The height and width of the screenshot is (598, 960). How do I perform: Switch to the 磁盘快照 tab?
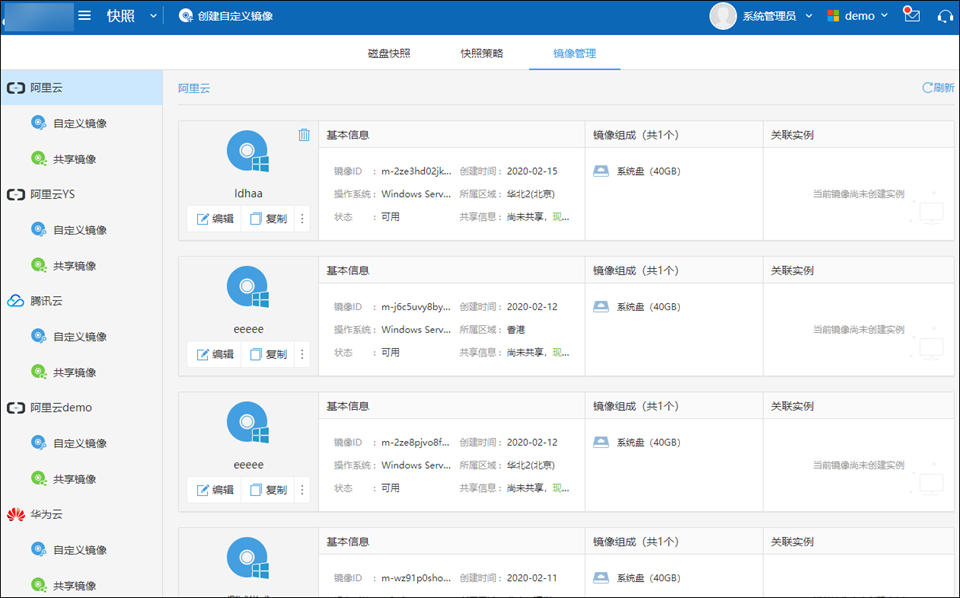click(x=389, y=53)
